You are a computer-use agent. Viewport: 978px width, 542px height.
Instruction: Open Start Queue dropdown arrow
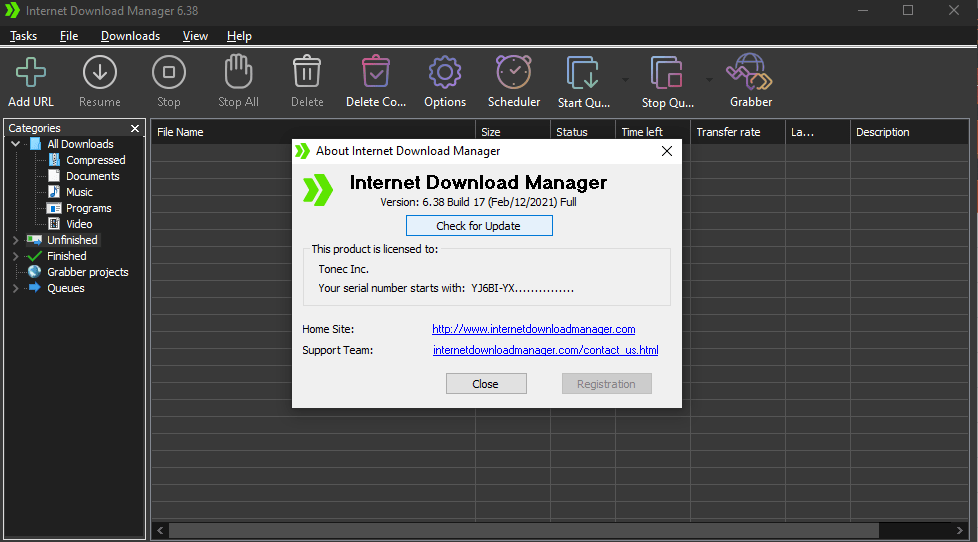(625, 80)
